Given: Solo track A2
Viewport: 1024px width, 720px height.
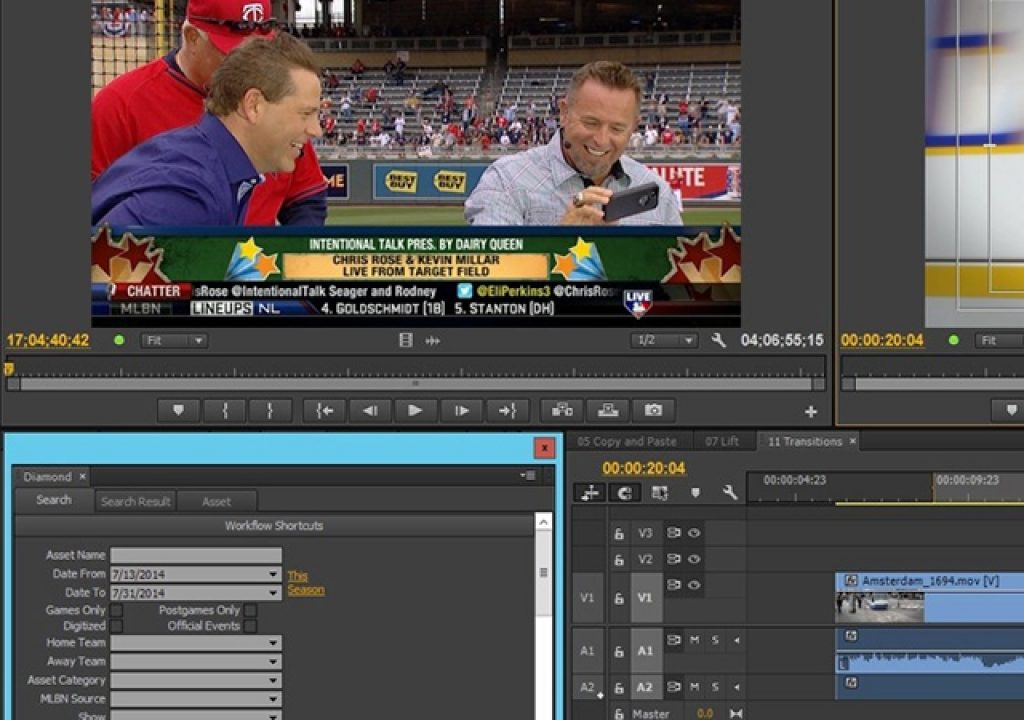Looking at the screenshot, I should [715, 687].
